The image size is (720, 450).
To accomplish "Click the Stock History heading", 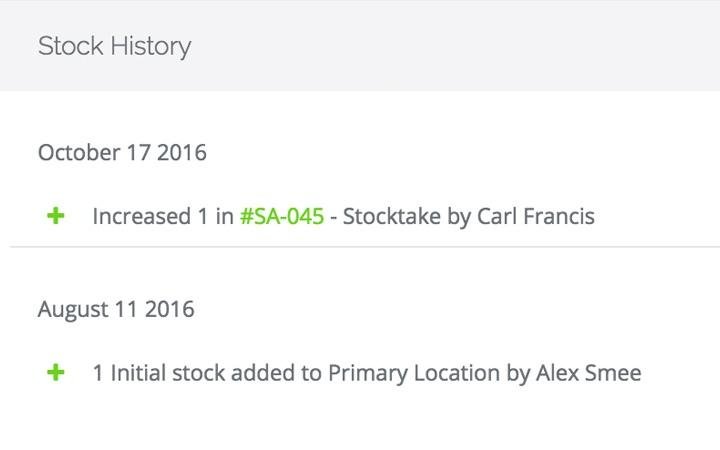I will pyautogui.click(x=114, y=46).
